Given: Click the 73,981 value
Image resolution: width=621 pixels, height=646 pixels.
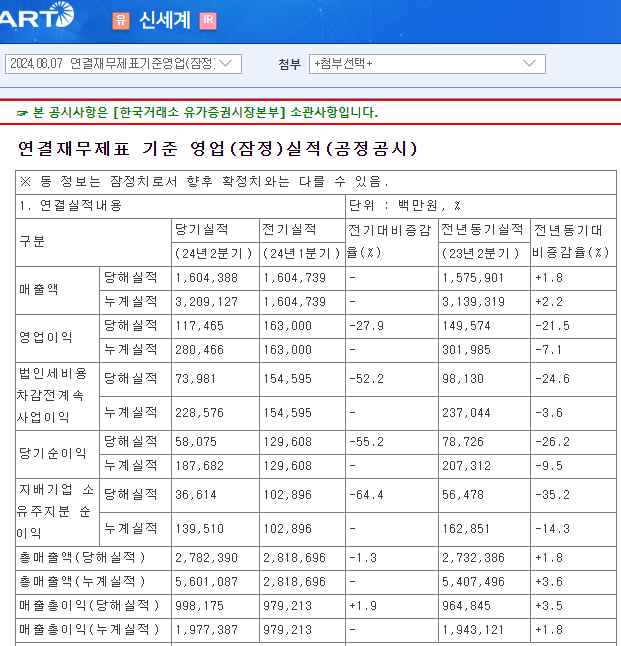Looking at the screenshot, I should [195, 379].
